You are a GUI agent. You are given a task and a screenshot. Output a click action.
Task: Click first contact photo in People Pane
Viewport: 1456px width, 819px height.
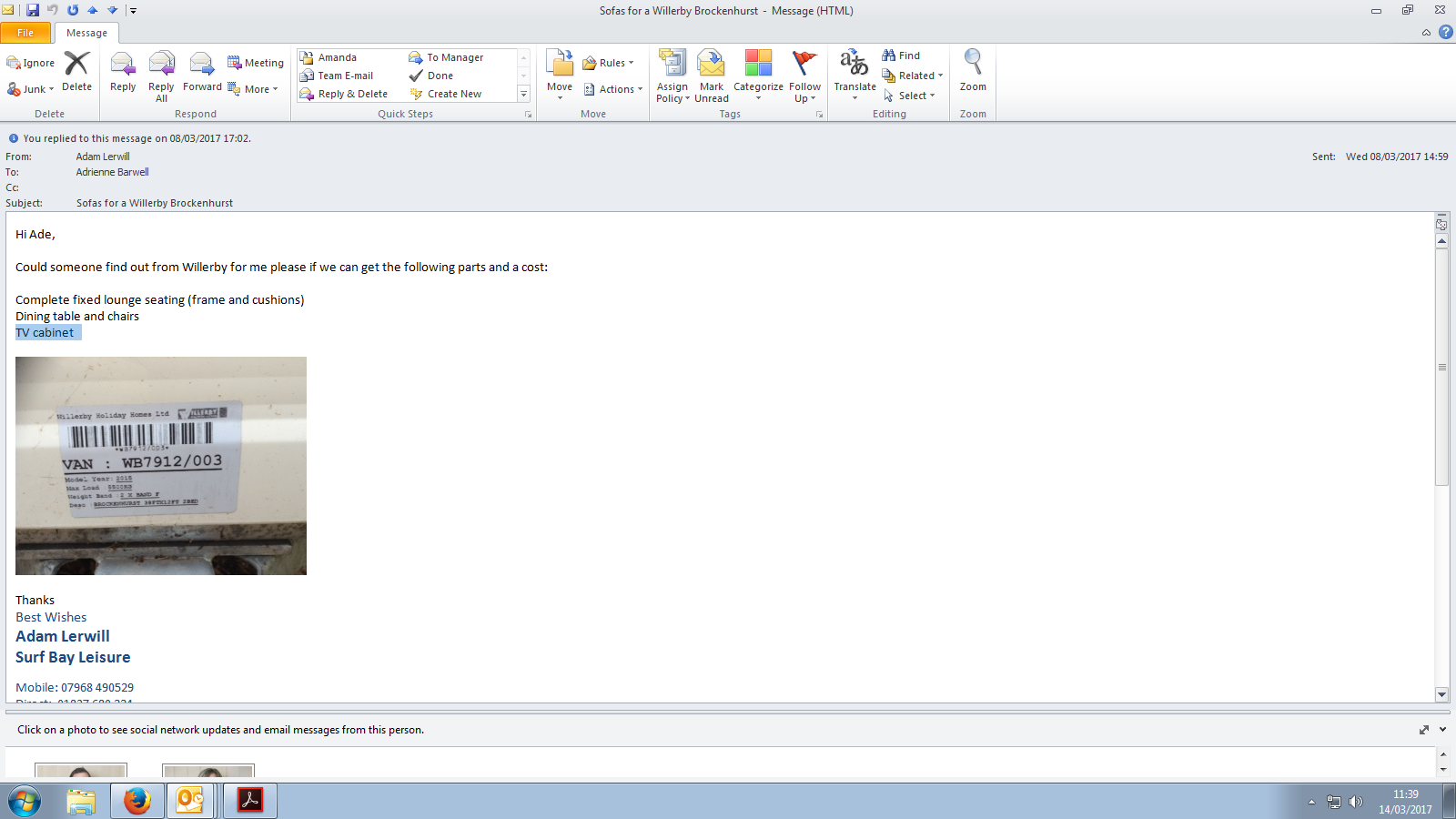click(81, 771)
